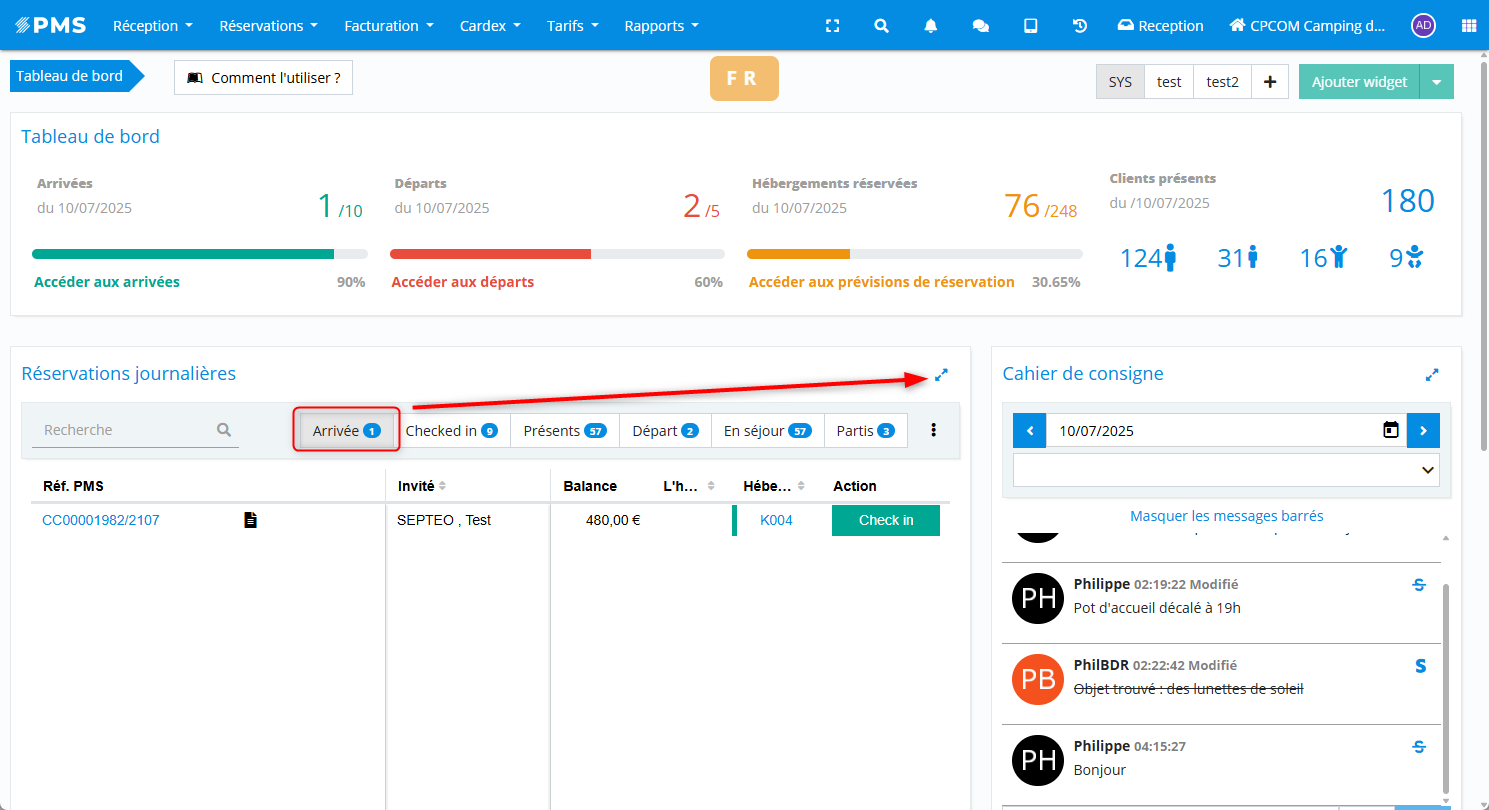Switch to the Checked in tab
The width and height of the screenshot is (1489, 810).
(451, 431)
